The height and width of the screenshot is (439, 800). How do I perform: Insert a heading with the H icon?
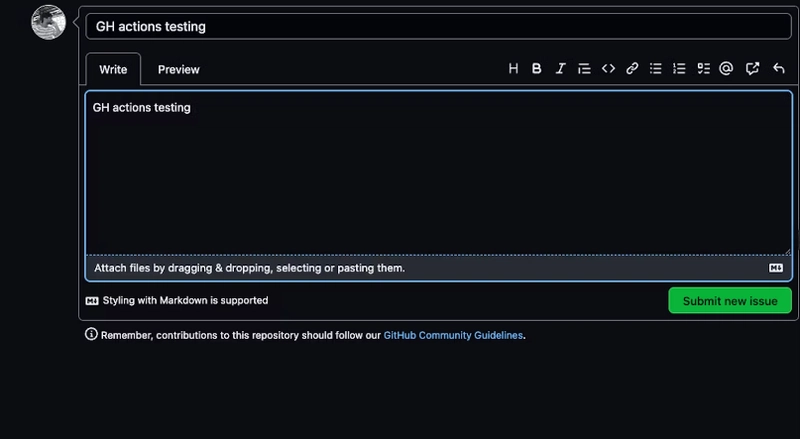pos(513,68)
